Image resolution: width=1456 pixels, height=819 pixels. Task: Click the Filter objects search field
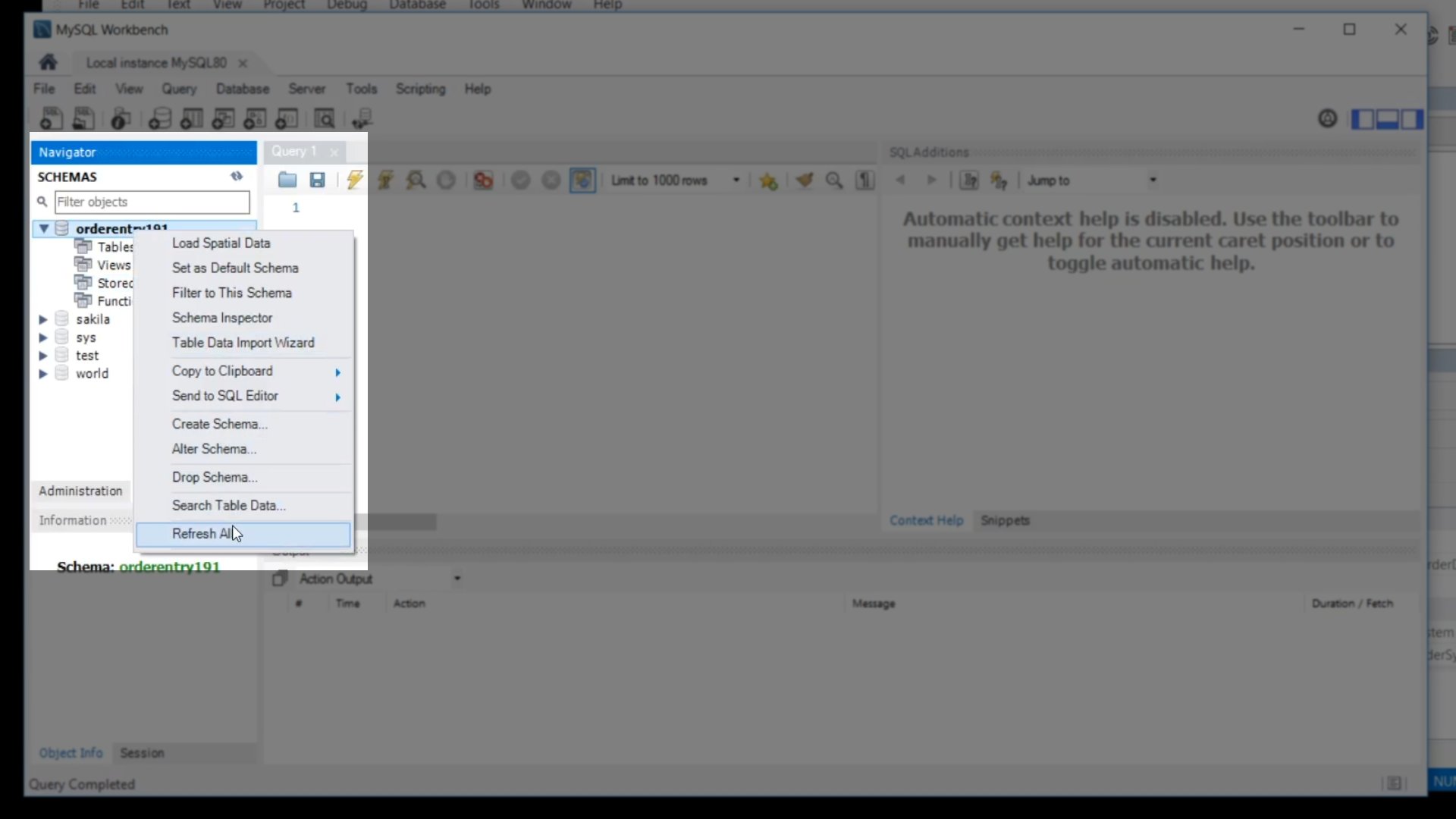point(152,202)
